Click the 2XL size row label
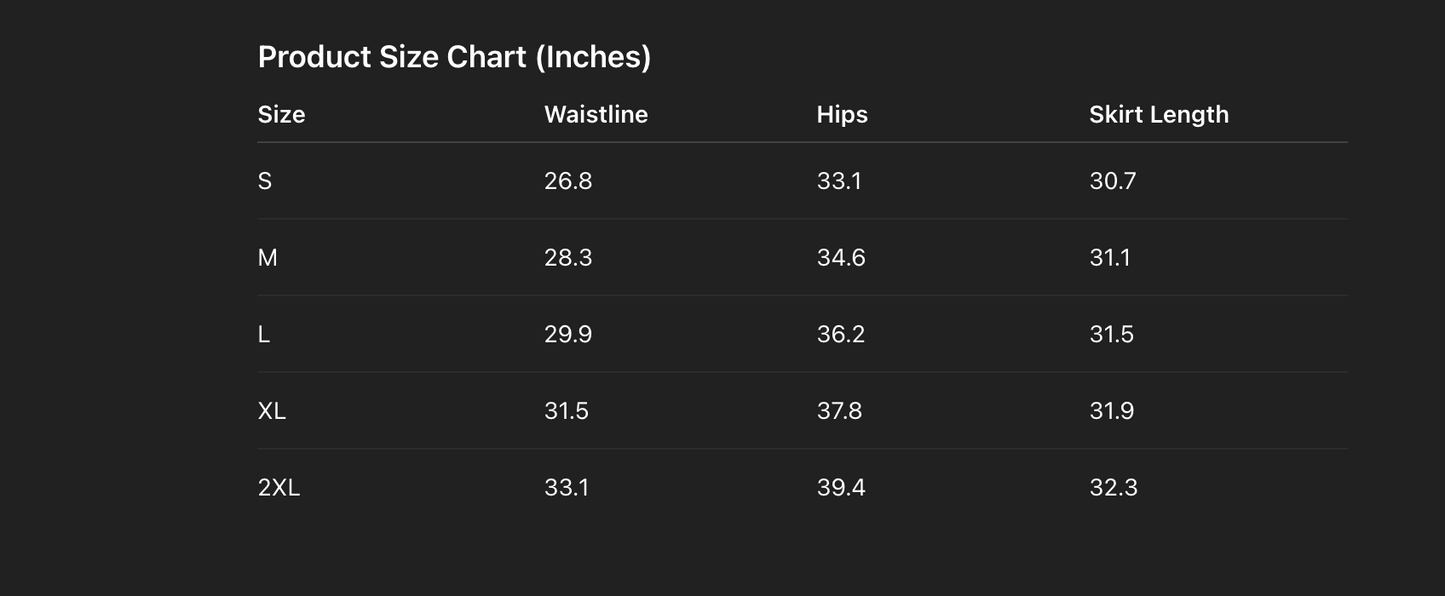1445x596 pixels. [279, 488]
